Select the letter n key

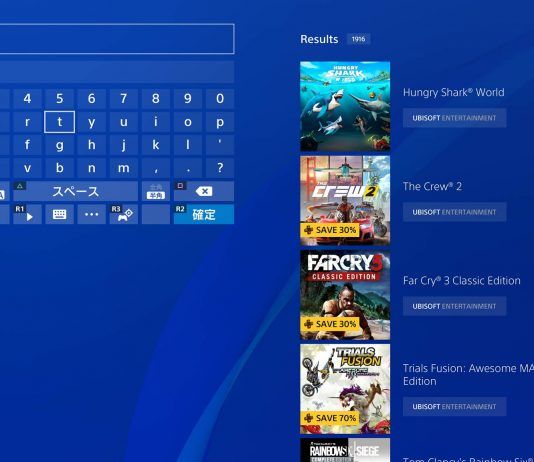click(91, 168)
